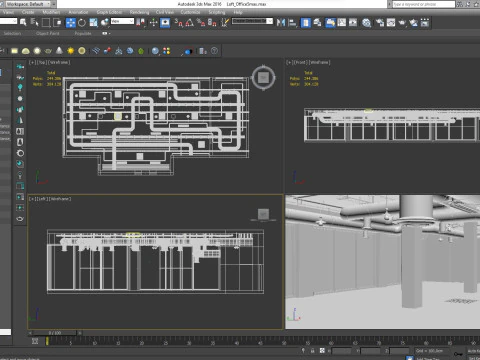Viewport: 480px width, 360px height.
Task: Click the set keys key icon
Action: (458, 354)
